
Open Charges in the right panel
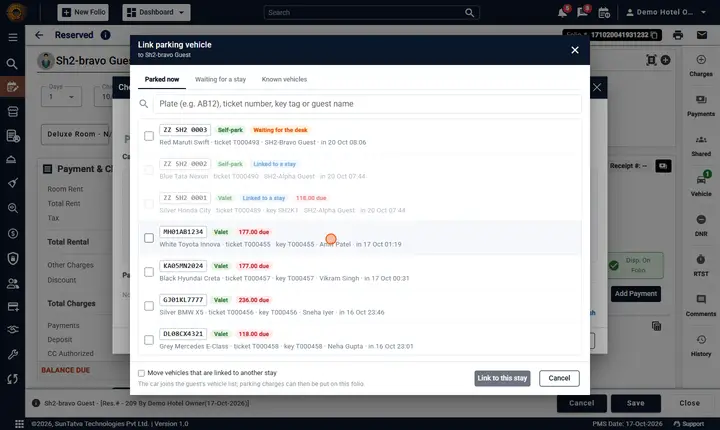pos(701,66)
